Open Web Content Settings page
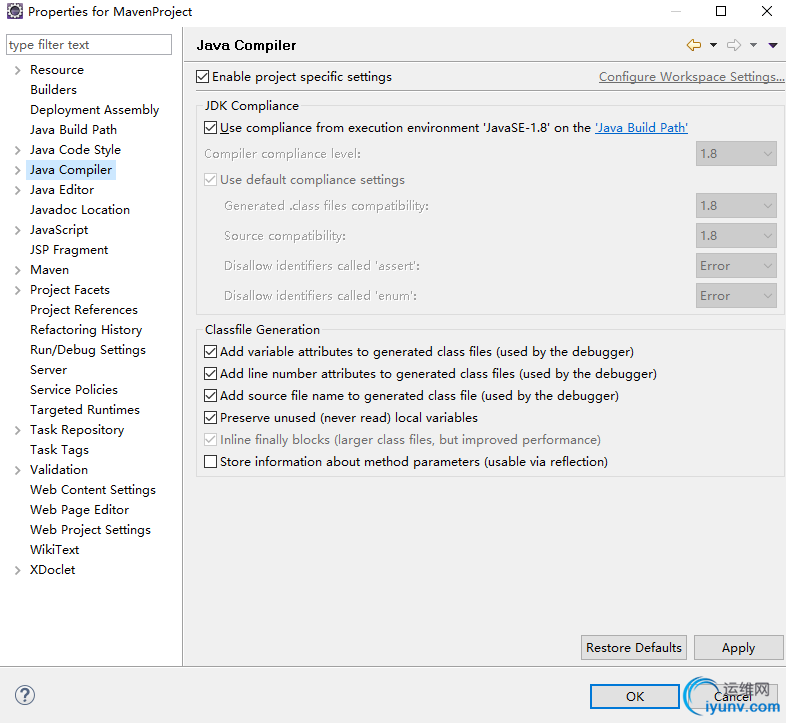This screenshot has height=723, width=786. pos(93,490)
